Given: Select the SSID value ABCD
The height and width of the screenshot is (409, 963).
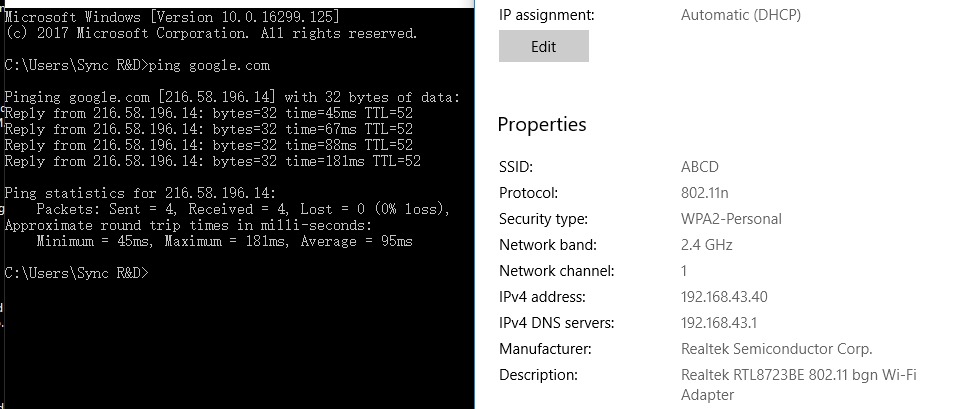Looking at the screenshot, I should [x=700, y=167].
